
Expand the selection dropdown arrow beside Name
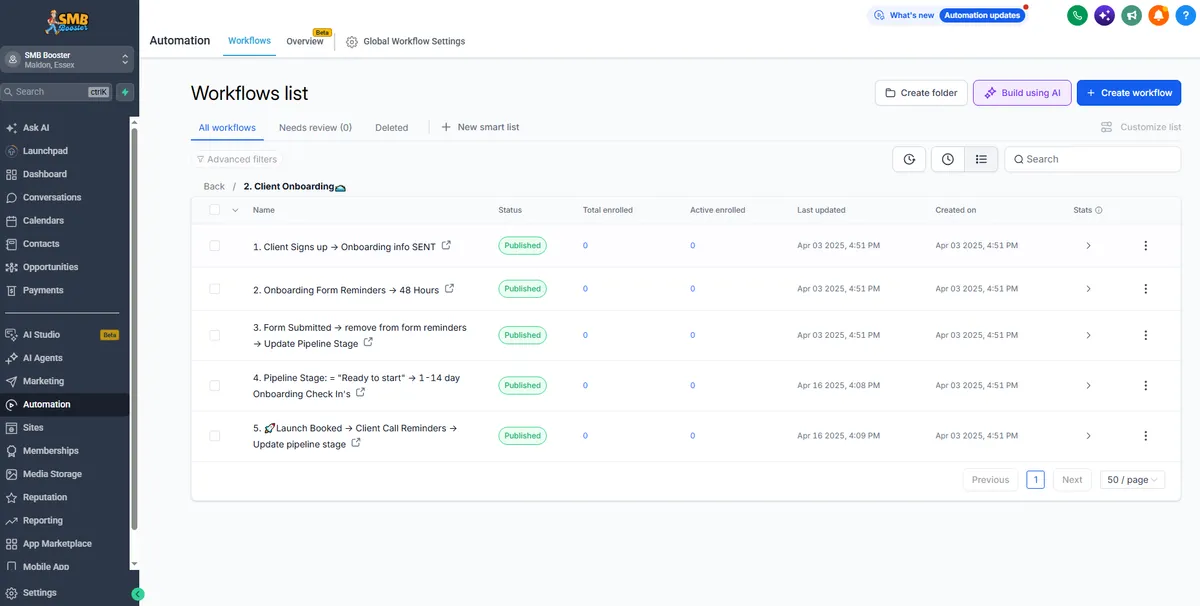235,210
